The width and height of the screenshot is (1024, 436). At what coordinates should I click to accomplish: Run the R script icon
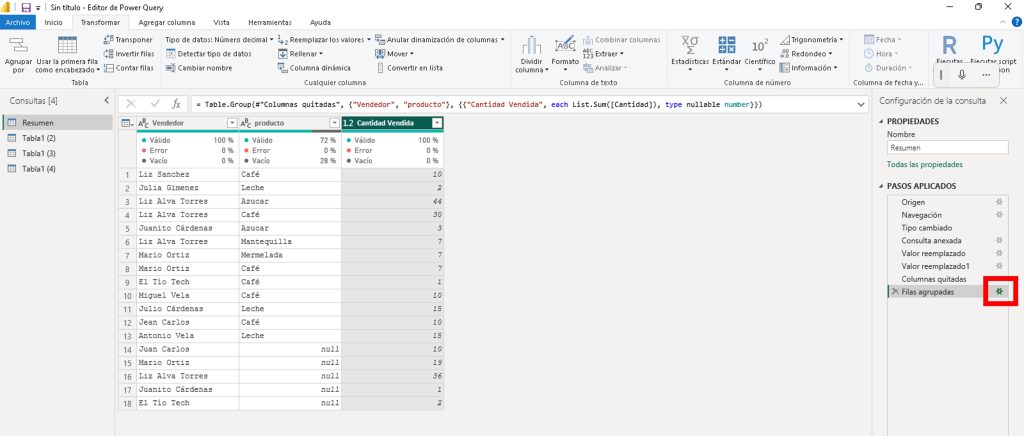pos(949,45)
